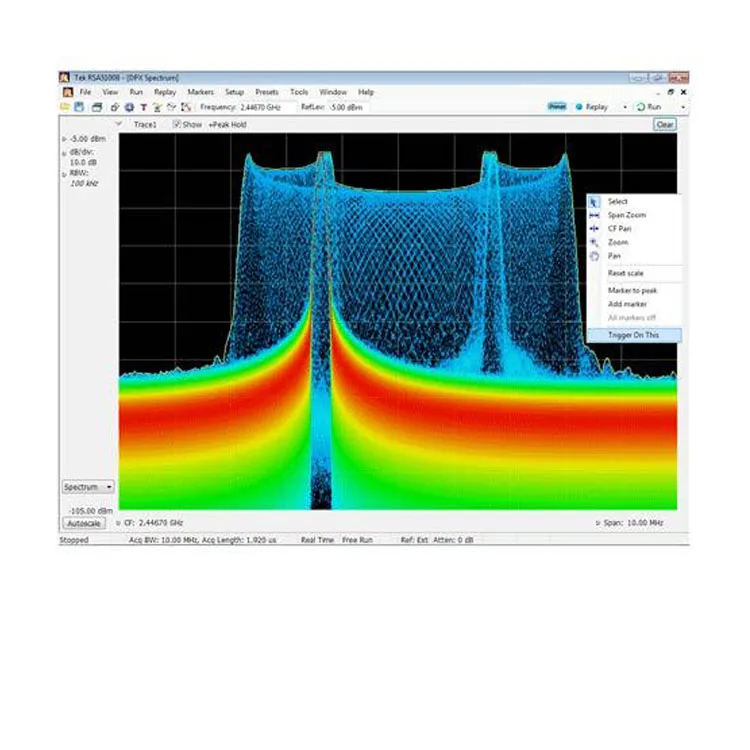The height and width of the screenshot is (750, 750).
Task: Click the Acq BW: 10.00 MHz status text
Action: click(x=164, y=540)
